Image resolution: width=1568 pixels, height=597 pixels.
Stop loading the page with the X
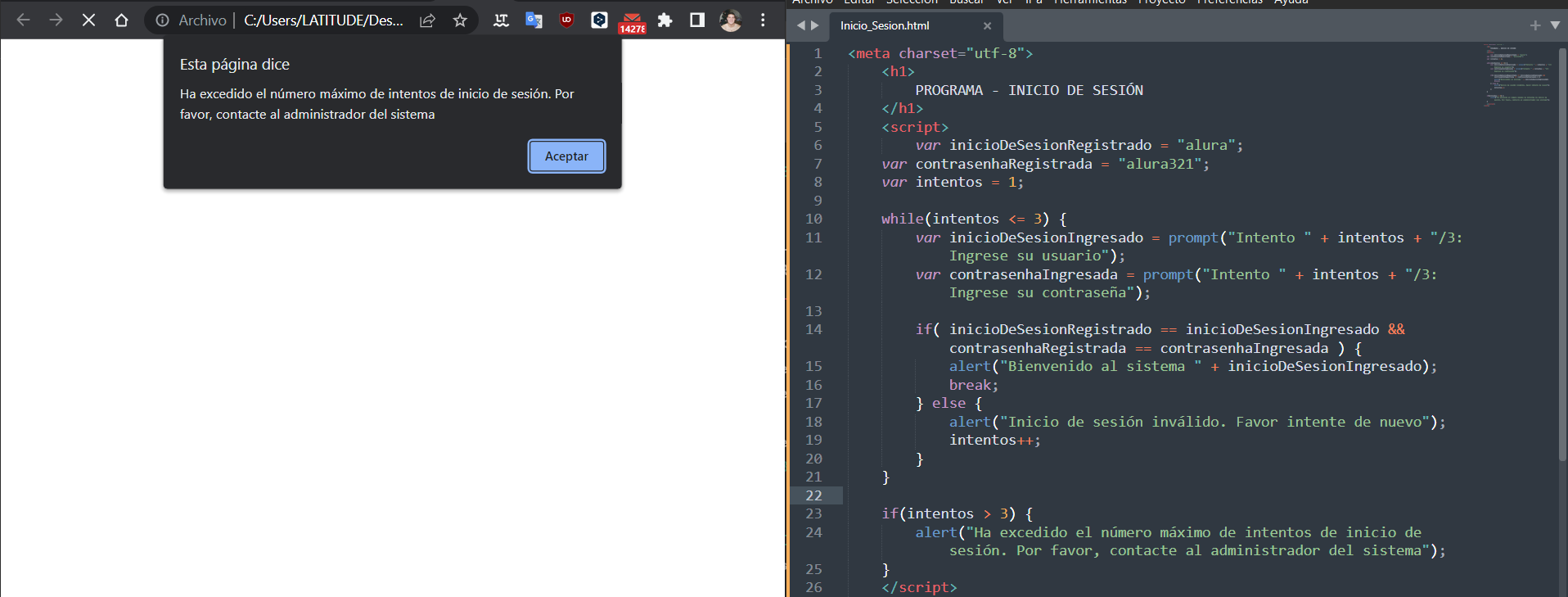point(88,20)
